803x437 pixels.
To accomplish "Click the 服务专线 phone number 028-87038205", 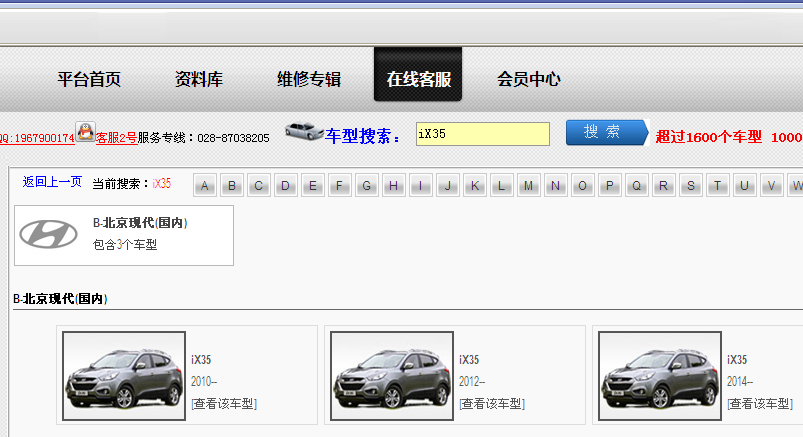I will coord(233,138).
